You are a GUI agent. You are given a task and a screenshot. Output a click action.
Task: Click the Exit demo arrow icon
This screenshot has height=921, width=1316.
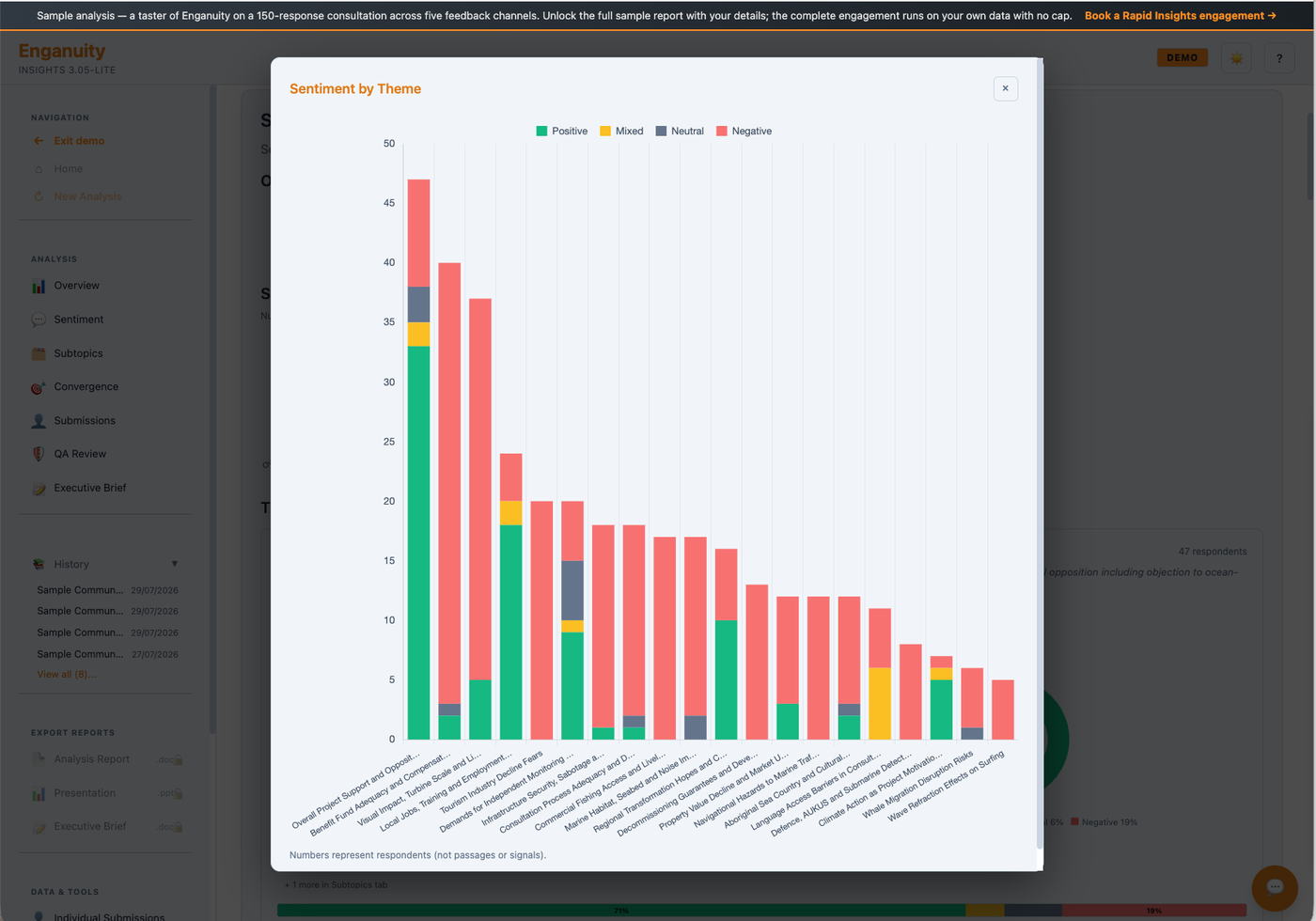click(x=39, y=141)
